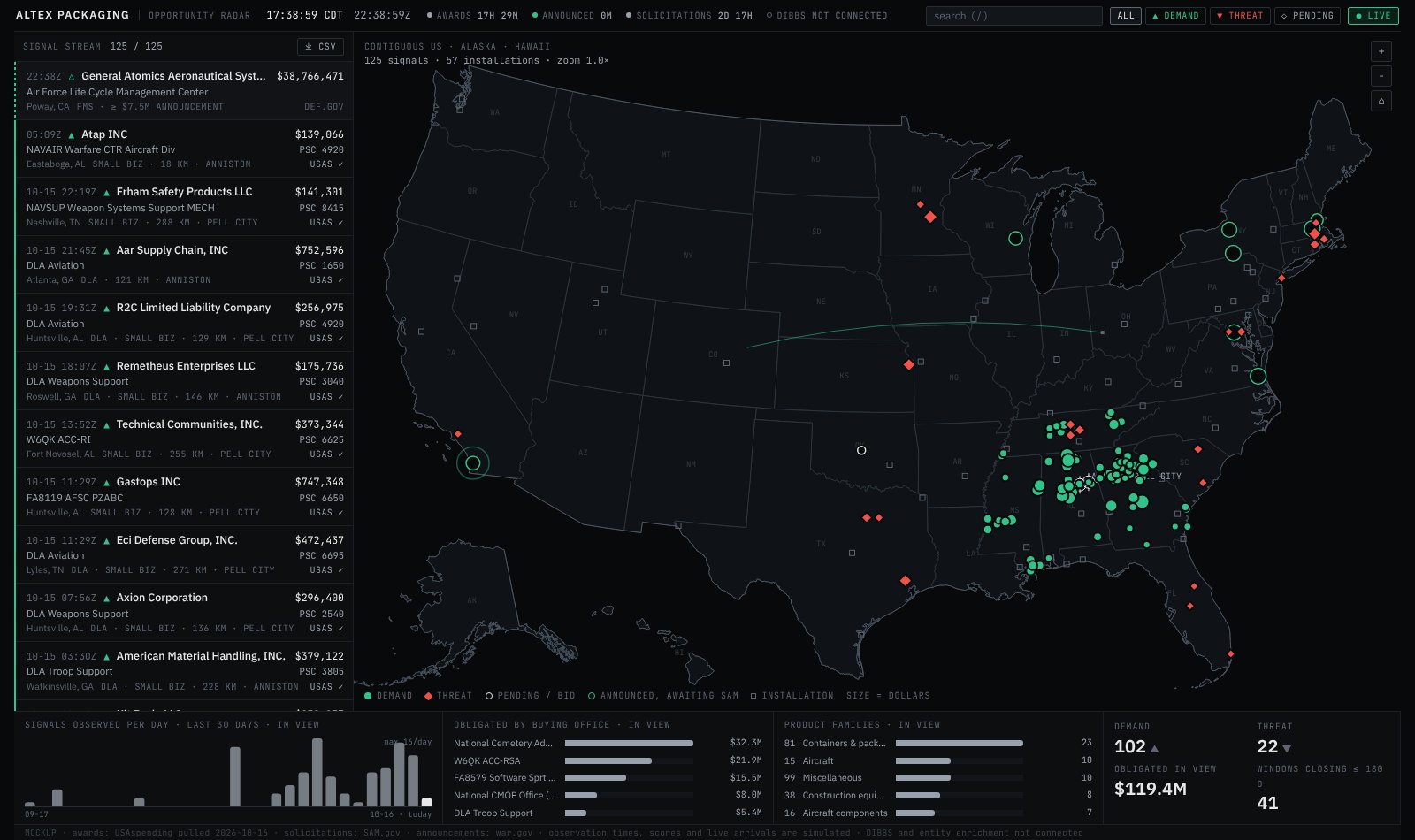Screen dimensions: 1415x840
Task: Open the Aar Supply Chain, INC signal
Action: (184, 264)
